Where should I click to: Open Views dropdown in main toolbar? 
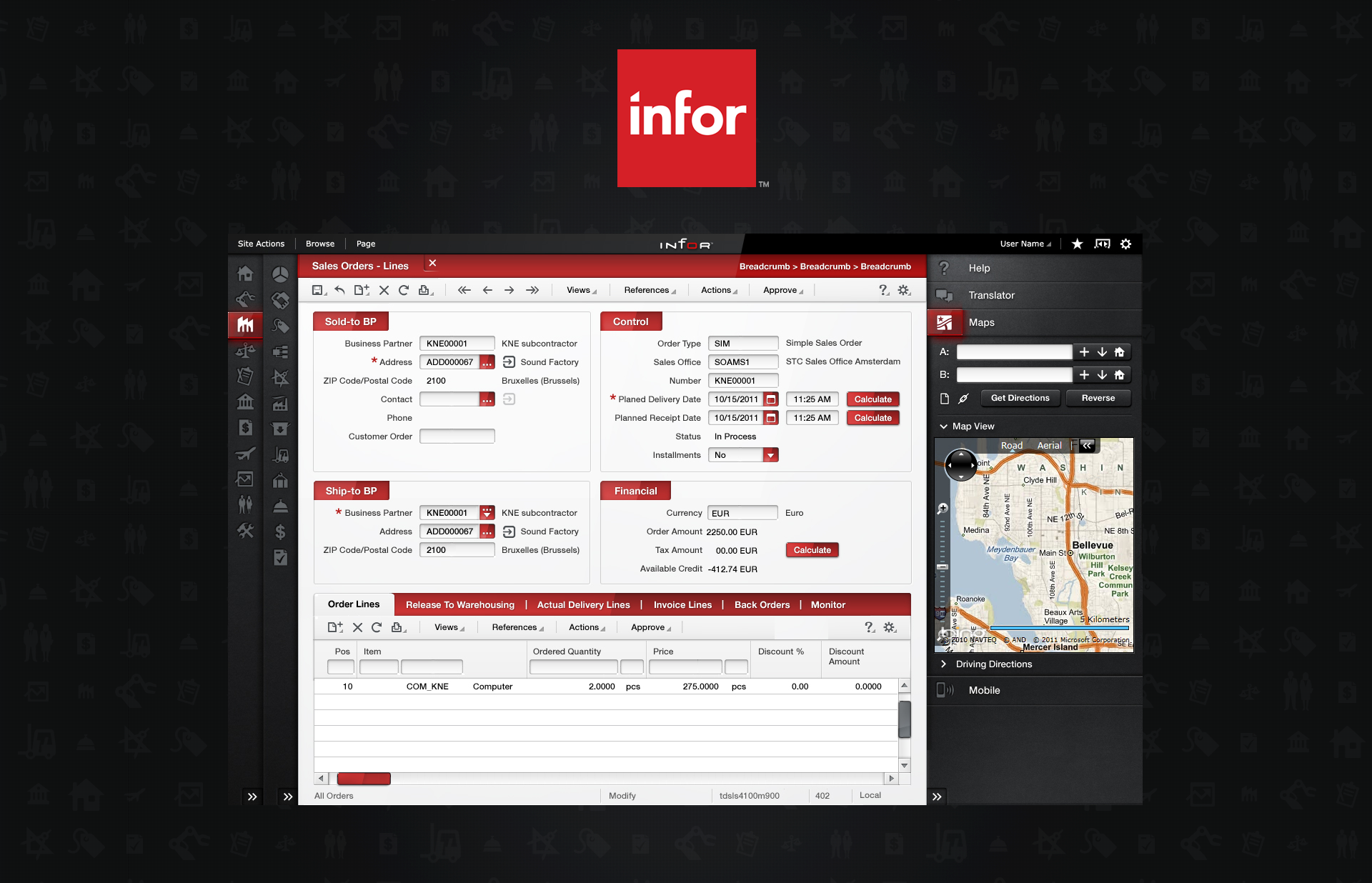582,290
